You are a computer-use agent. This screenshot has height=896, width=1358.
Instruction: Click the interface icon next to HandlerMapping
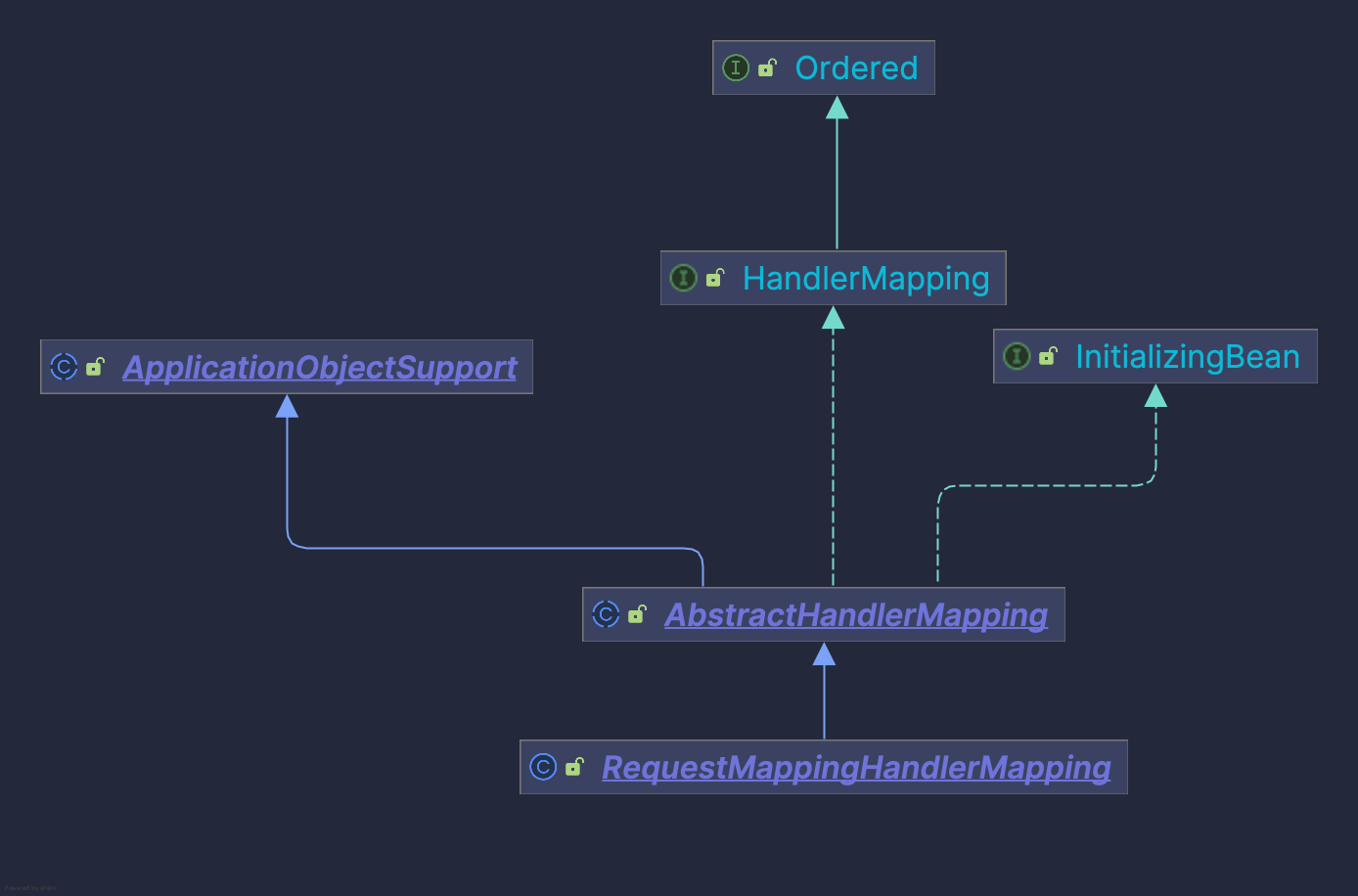tap(683, 278)
